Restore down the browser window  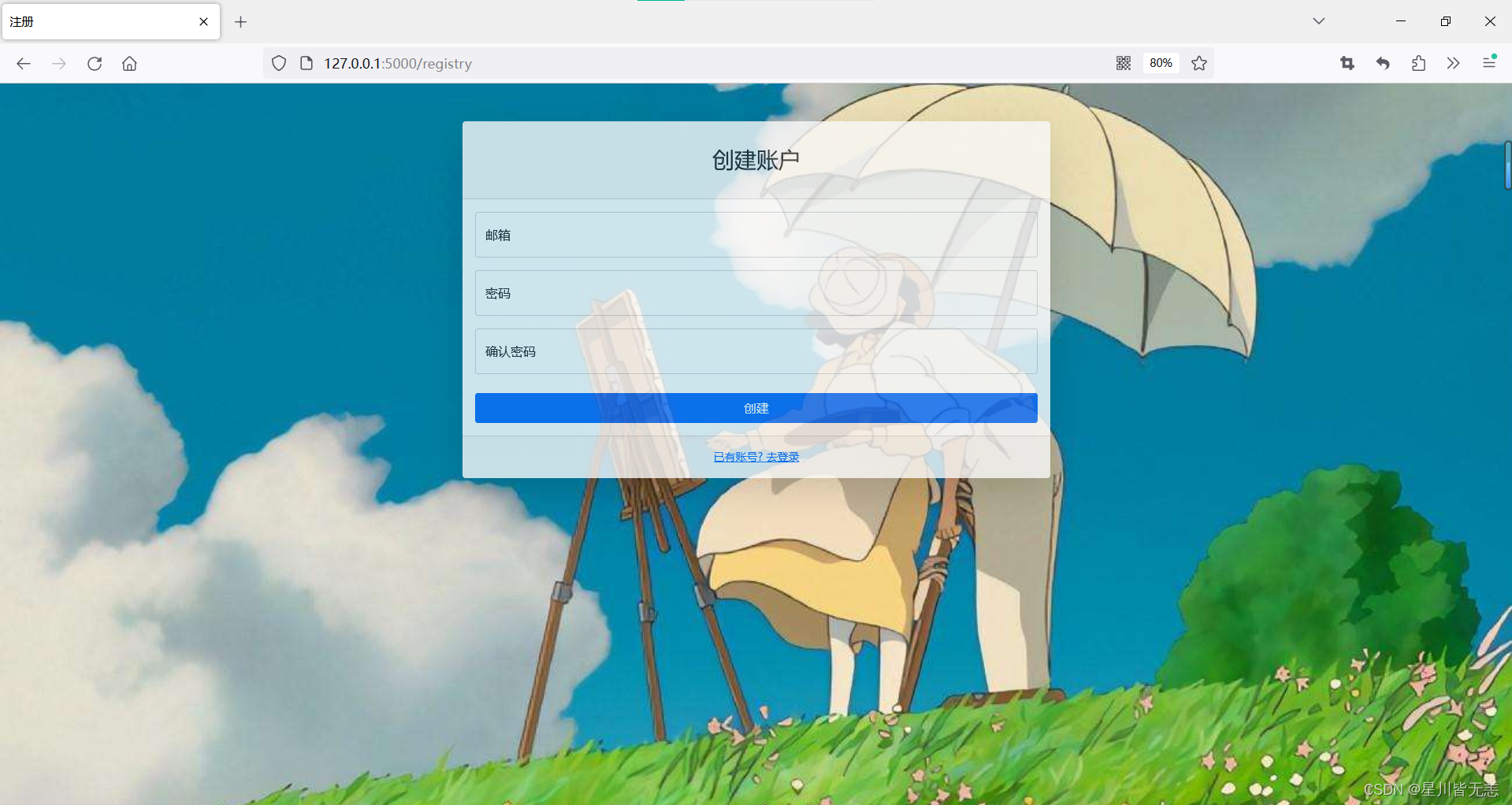click(x=1445, y=21)
